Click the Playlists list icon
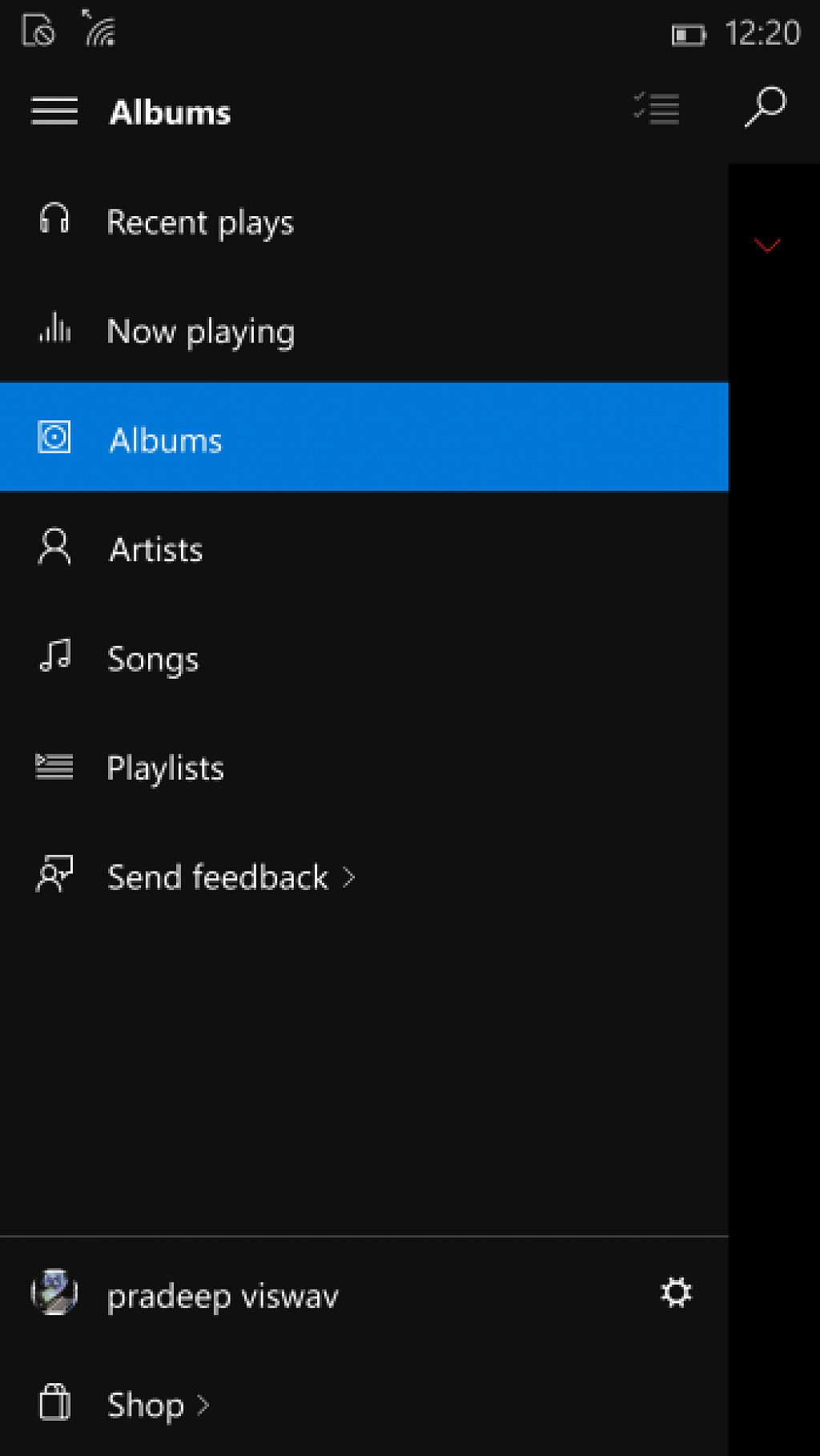 point(54,767)
